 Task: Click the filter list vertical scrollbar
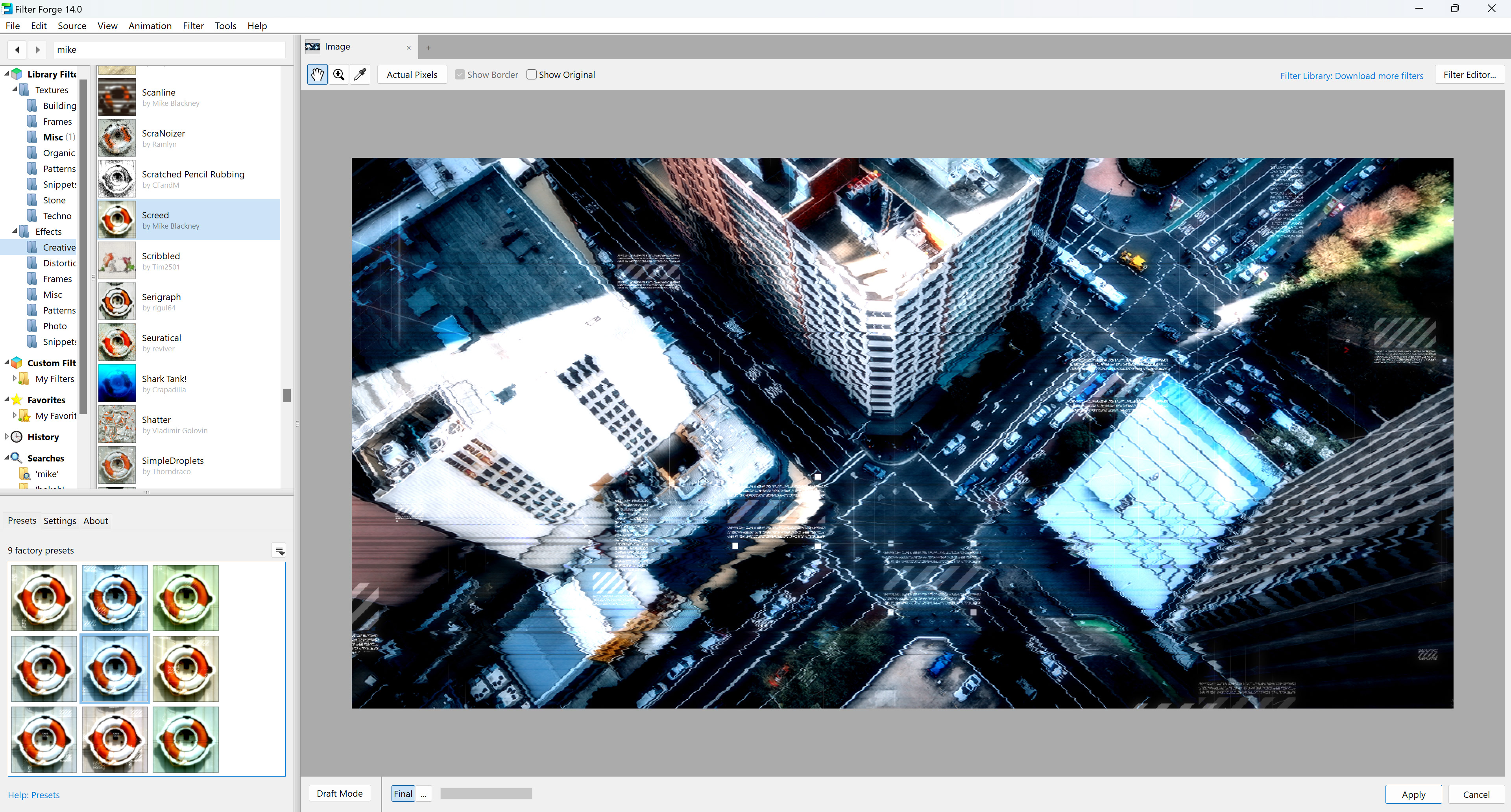point(287,395)
